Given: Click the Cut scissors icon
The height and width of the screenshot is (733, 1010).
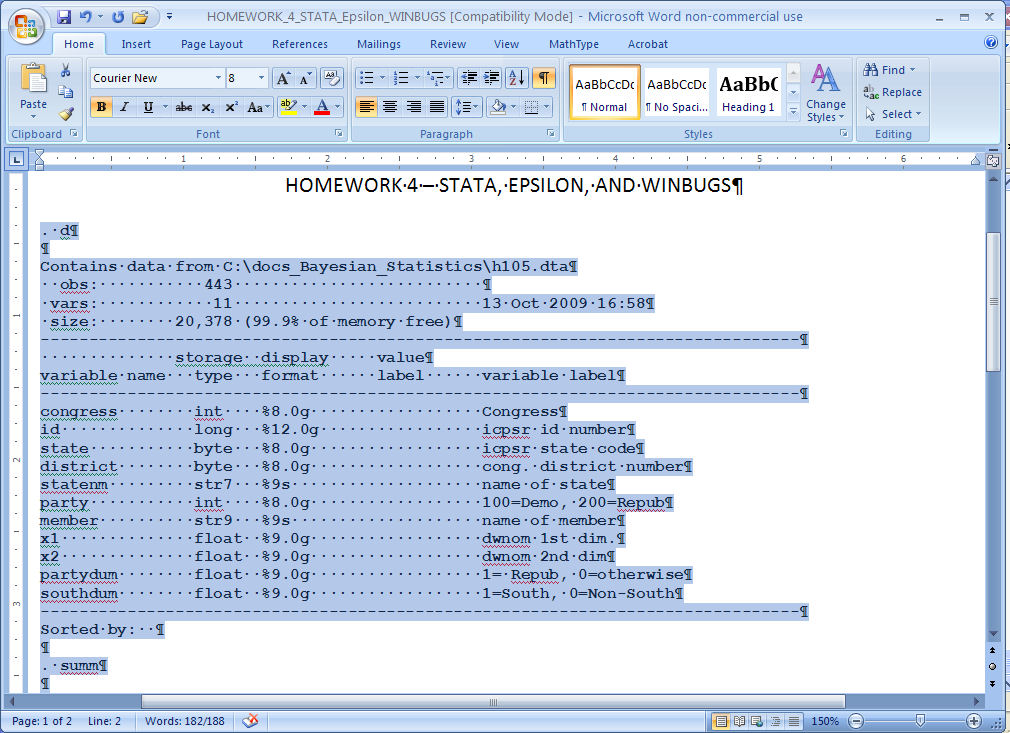Looking at the screenshot, I should coord(65,70).
